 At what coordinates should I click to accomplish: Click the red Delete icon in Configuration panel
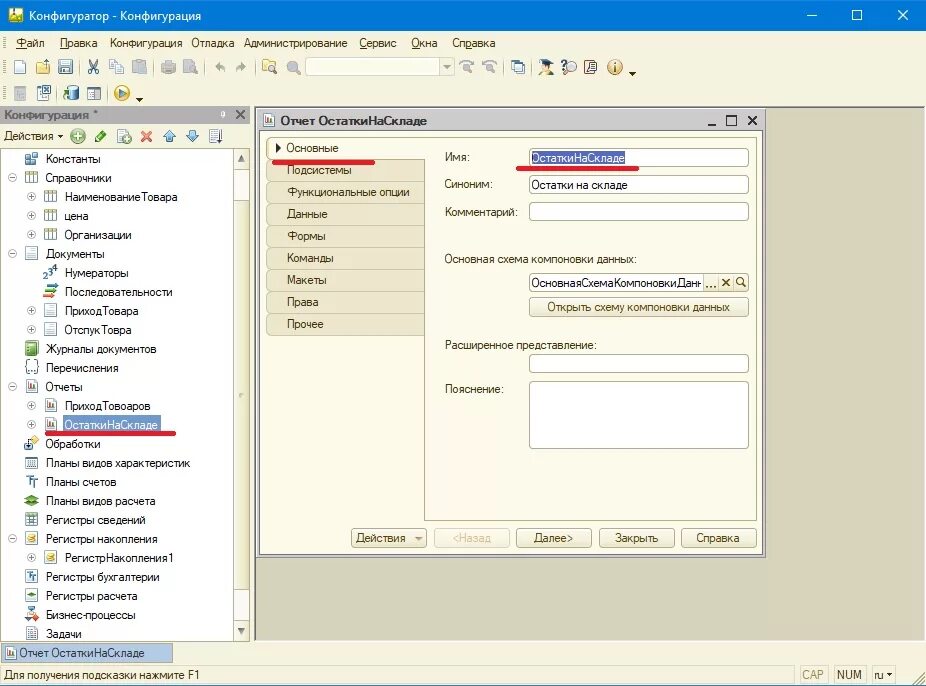146,136
